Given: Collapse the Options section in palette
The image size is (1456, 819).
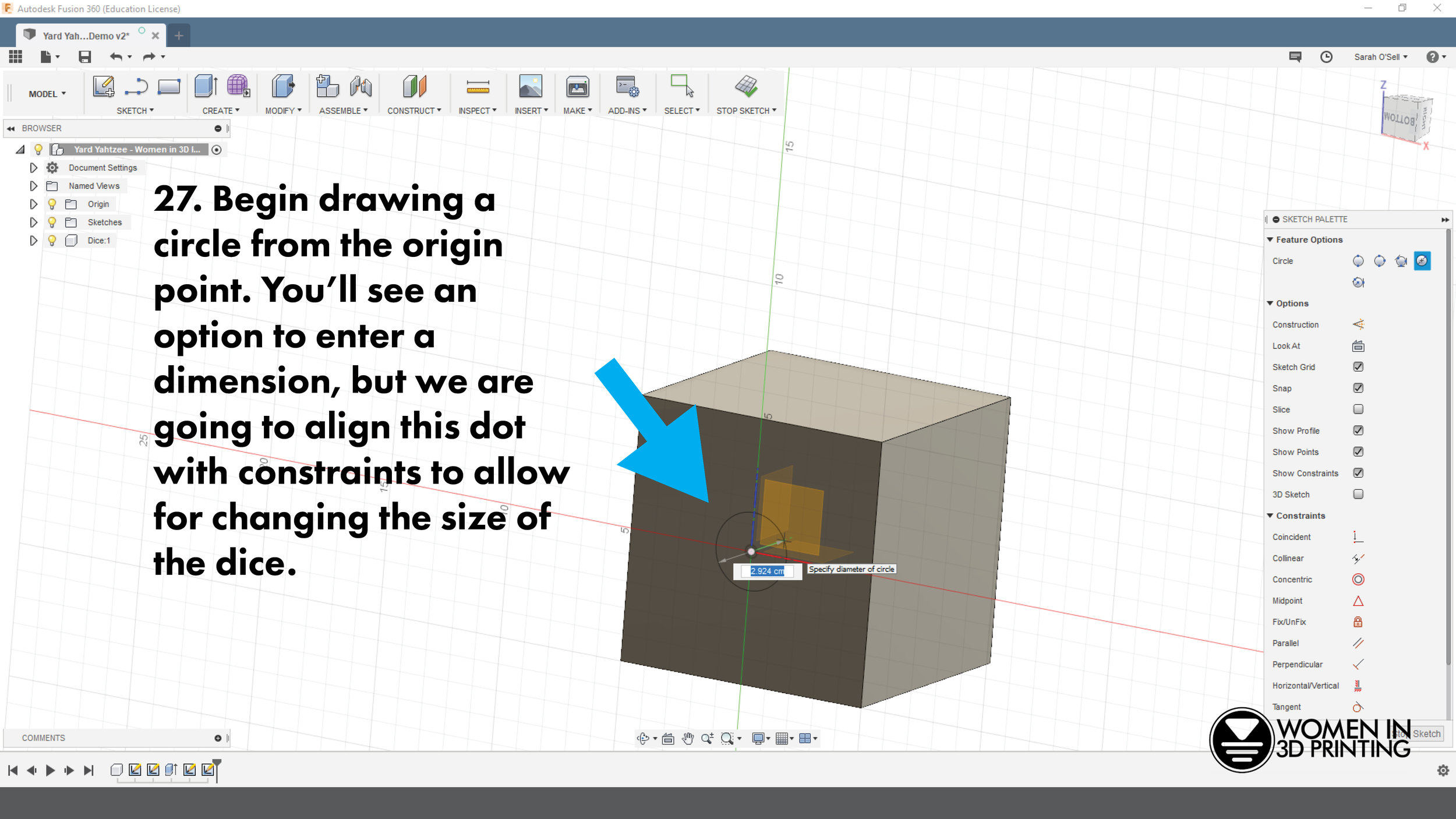Looking at the screenshot, I should (x=1270, y=303).
